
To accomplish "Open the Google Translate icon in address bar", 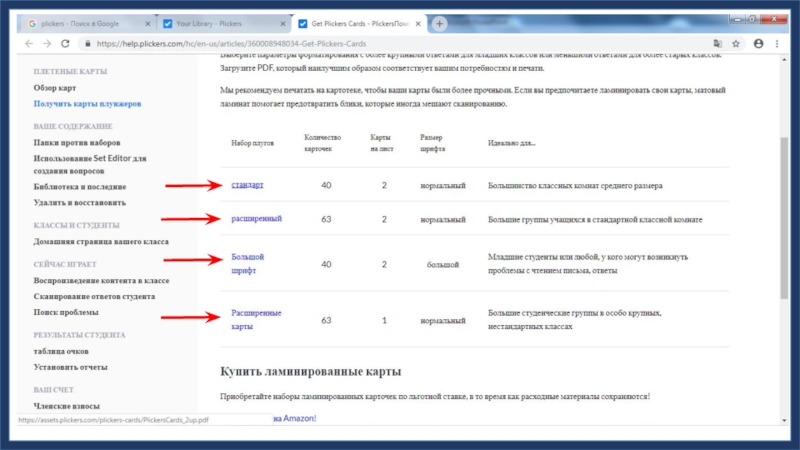I will click(717, 44).
